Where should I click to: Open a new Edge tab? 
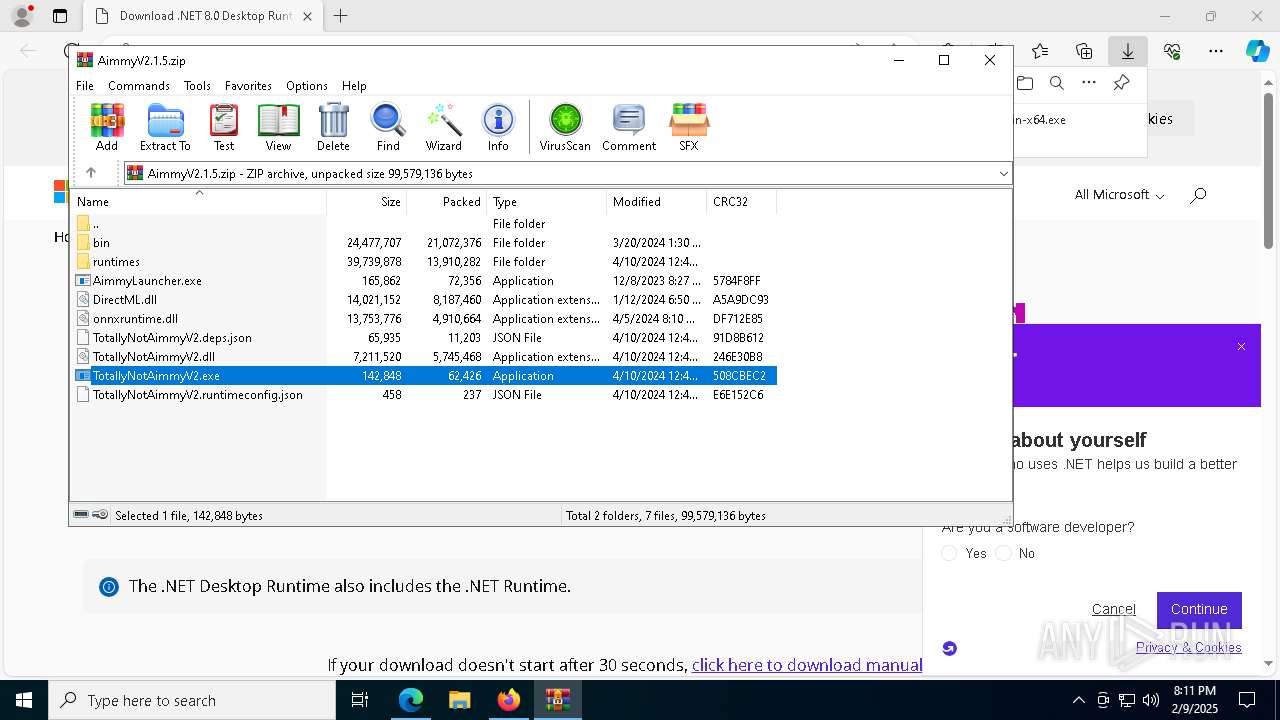[341, 16]
